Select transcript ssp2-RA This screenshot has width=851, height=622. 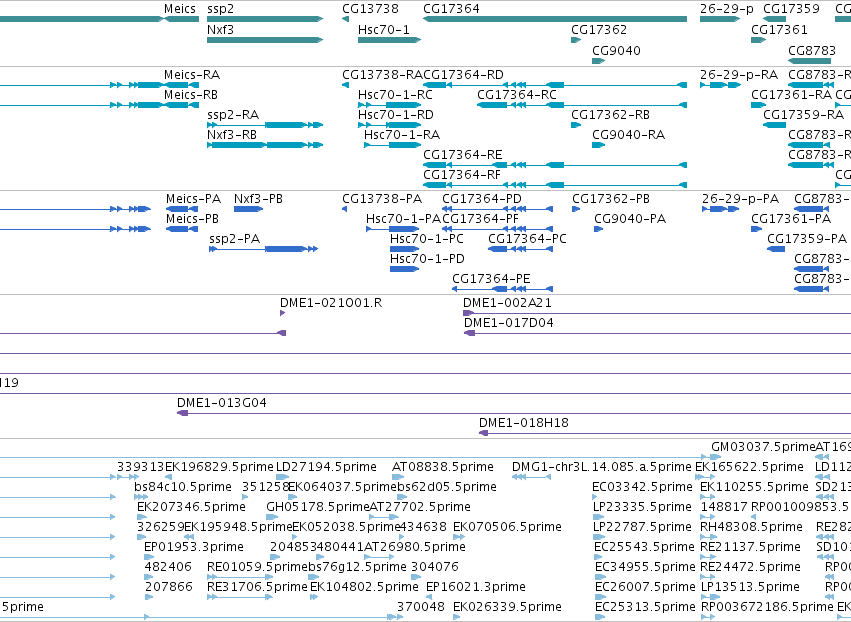point(233,115)
